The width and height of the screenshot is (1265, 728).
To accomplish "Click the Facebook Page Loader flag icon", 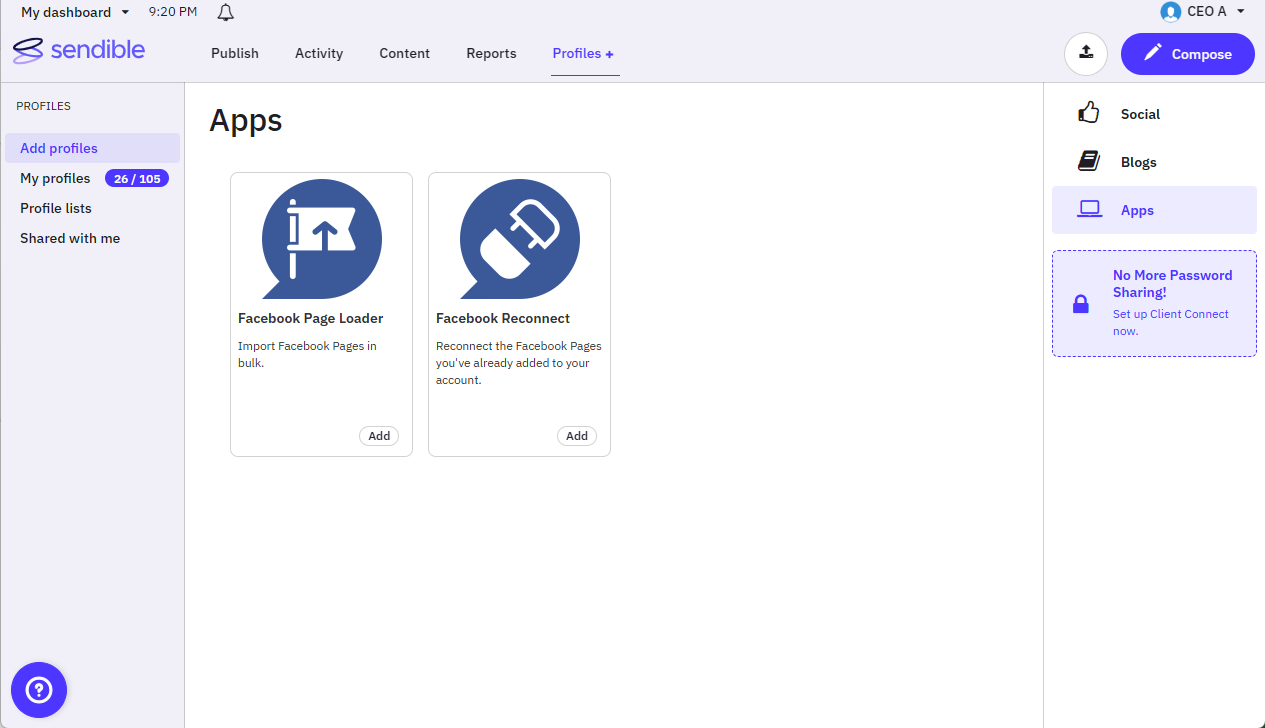I will (321, 238).
